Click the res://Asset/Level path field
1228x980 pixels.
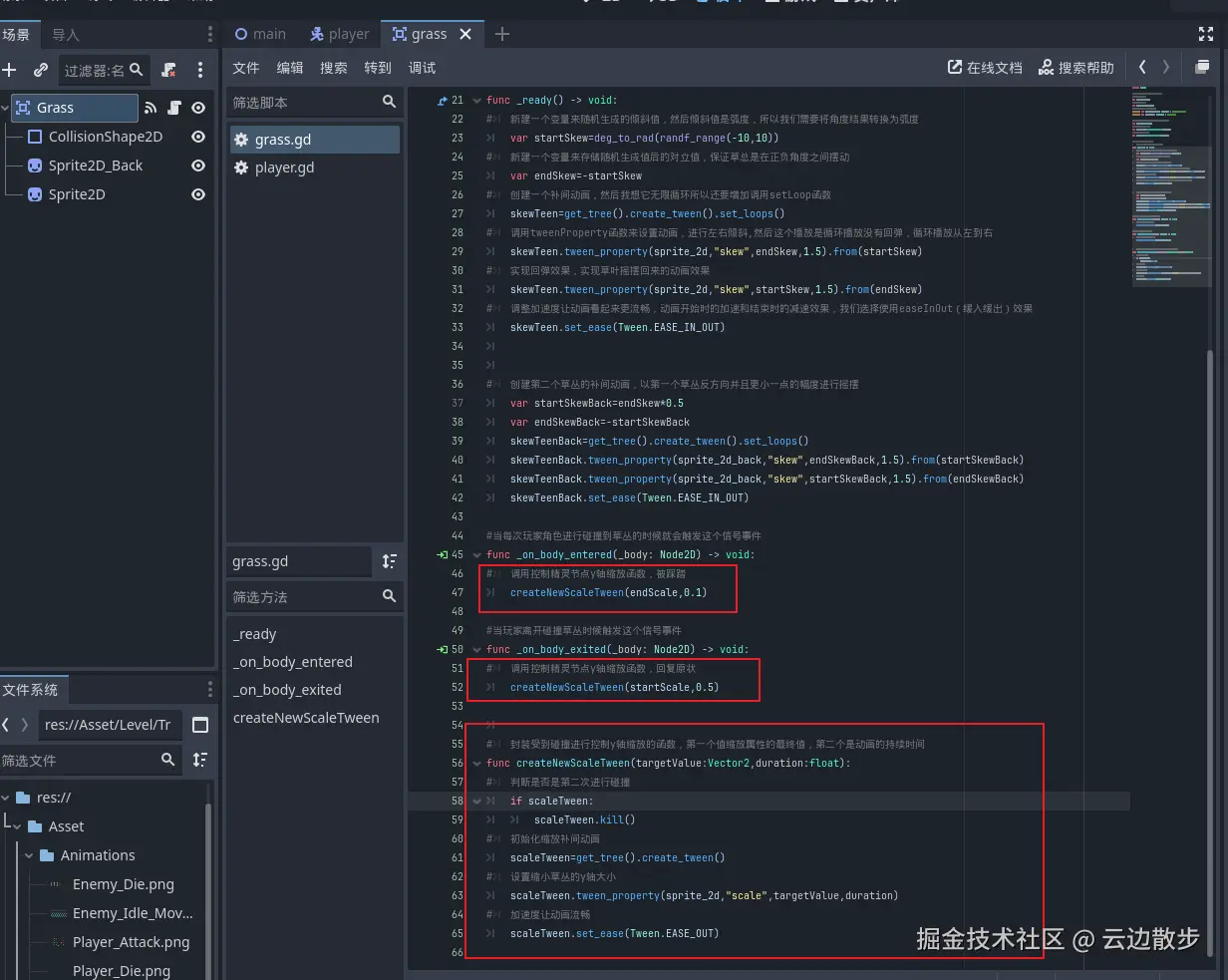(x=111, y=725)
